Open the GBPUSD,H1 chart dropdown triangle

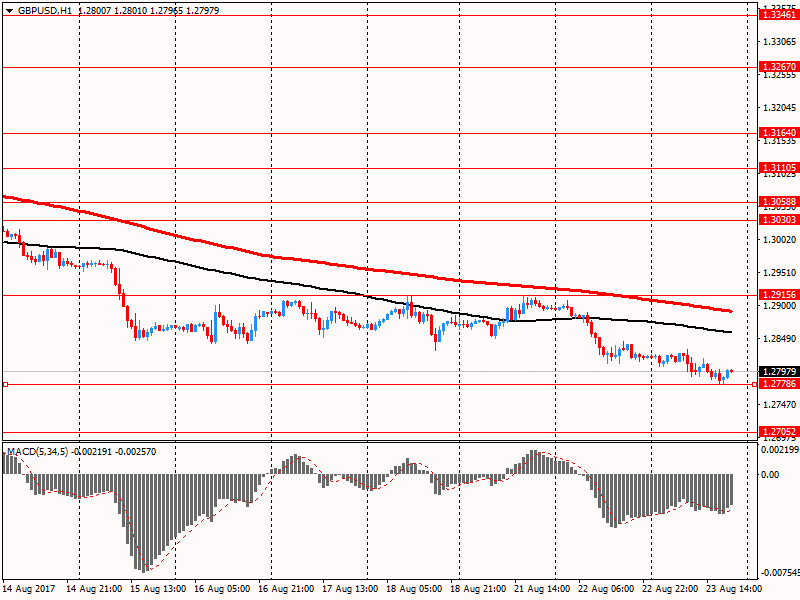point(9,11)
